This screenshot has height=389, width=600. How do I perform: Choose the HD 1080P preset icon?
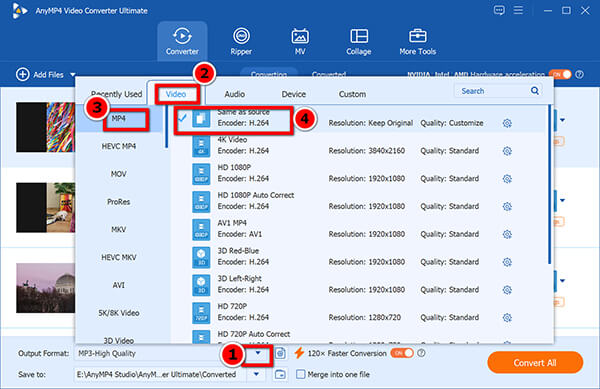coord(201,174)
